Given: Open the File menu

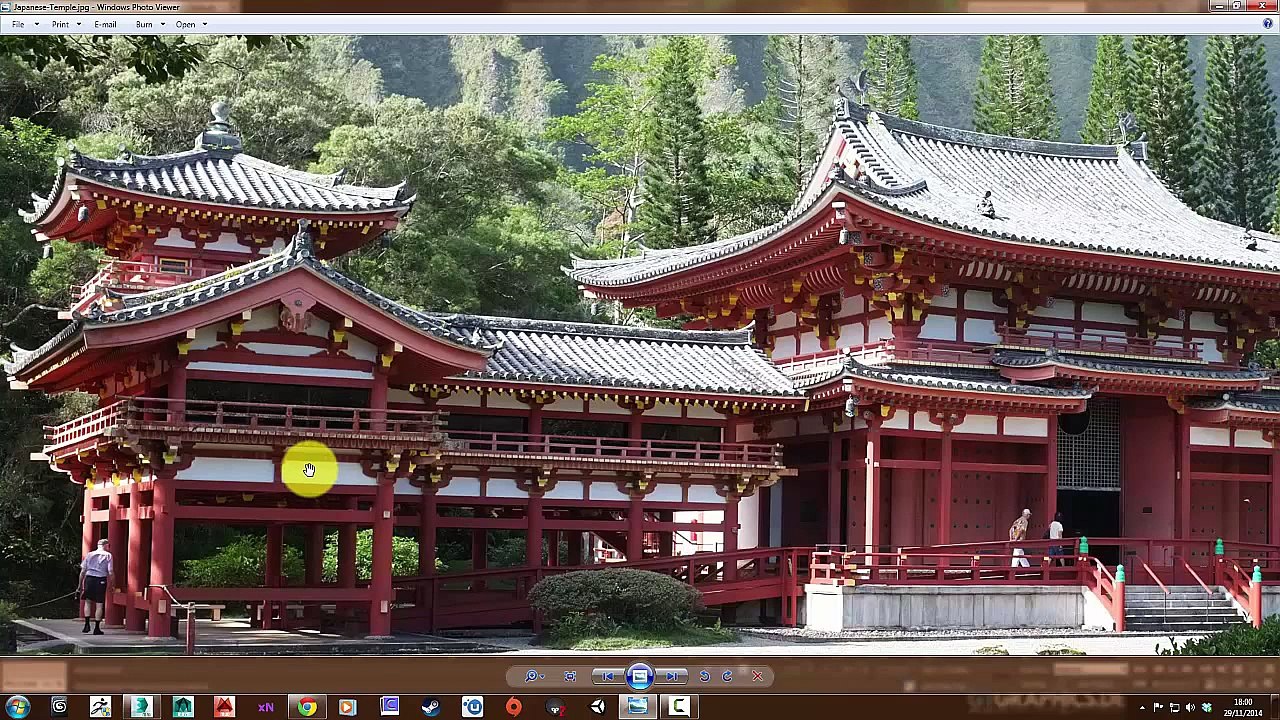Looking at the screenshot, I should [x=18, y=24].
